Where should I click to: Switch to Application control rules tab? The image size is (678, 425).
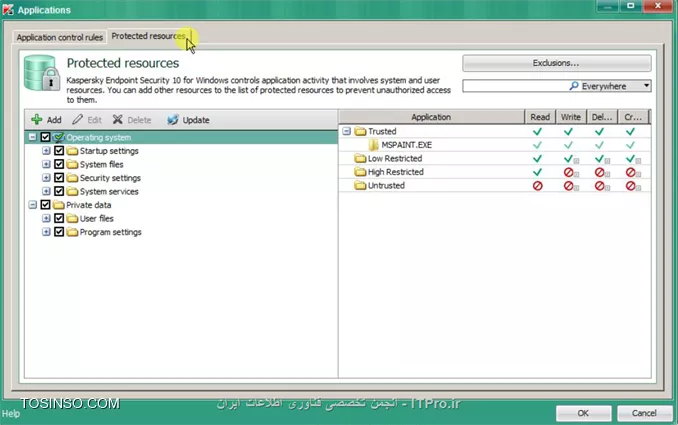60,37
